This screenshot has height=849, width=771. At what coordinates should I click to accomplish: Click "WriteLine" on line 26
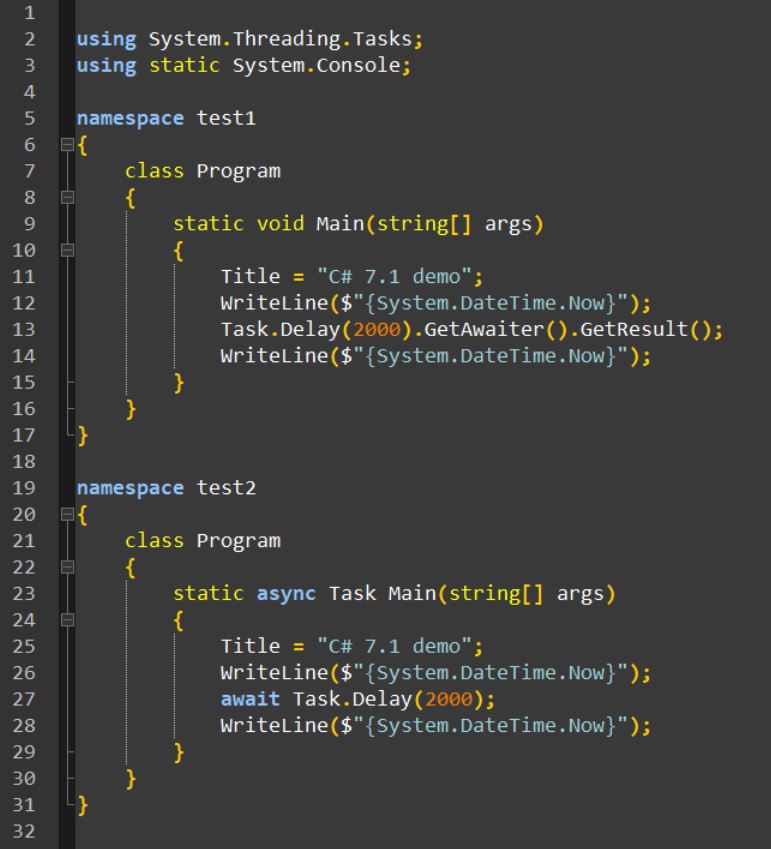pyautogui.click(x=275, y=673)
